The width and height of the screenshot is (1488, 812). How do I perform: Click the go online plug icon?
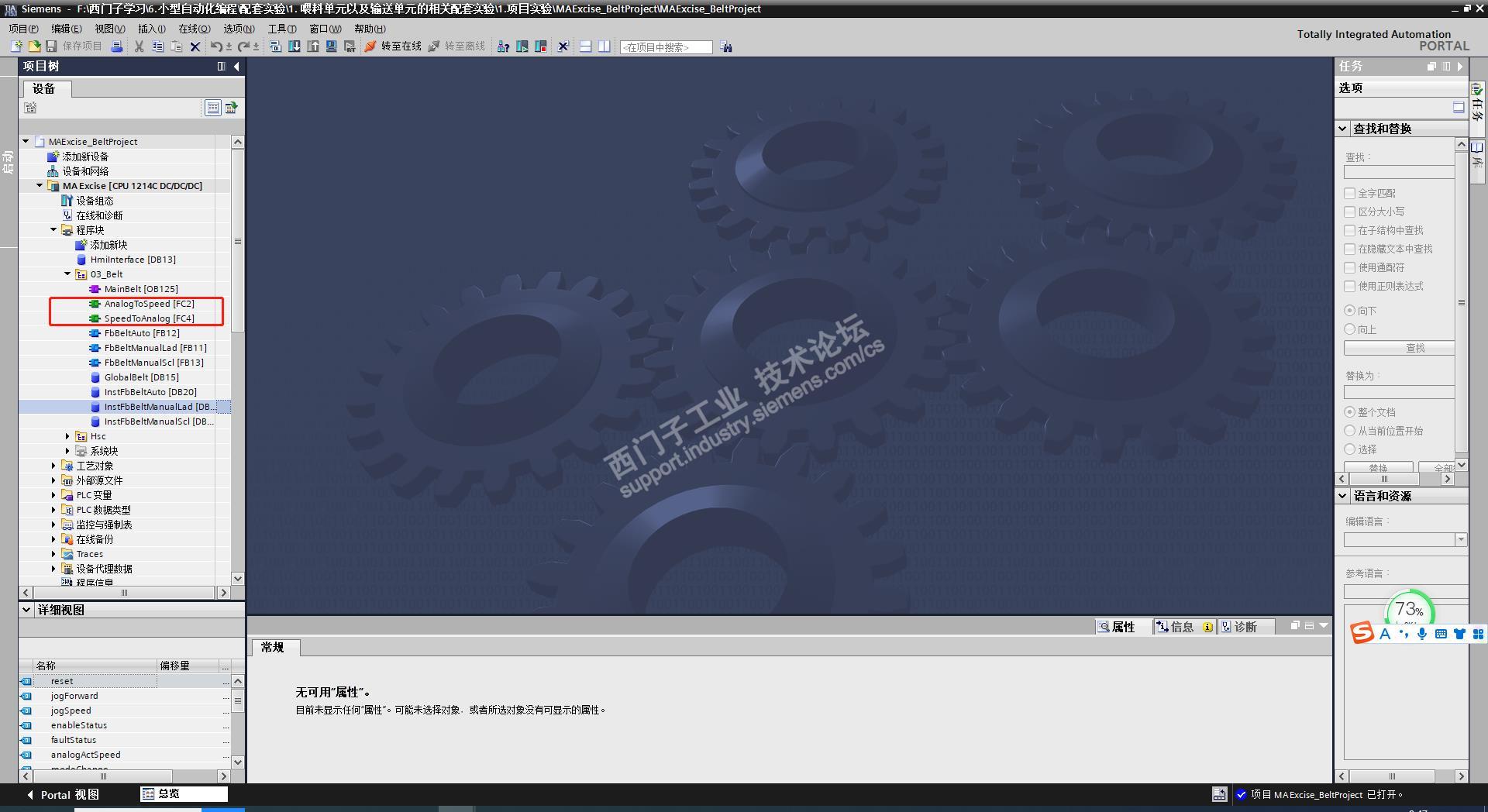point(370,46)
